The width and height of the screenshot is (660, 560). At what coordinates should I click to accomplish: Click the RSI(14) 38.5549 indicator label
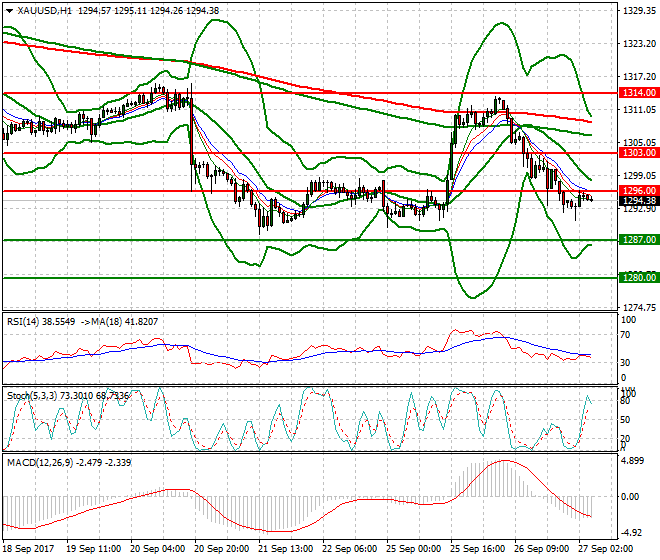(x=41, y=322)
